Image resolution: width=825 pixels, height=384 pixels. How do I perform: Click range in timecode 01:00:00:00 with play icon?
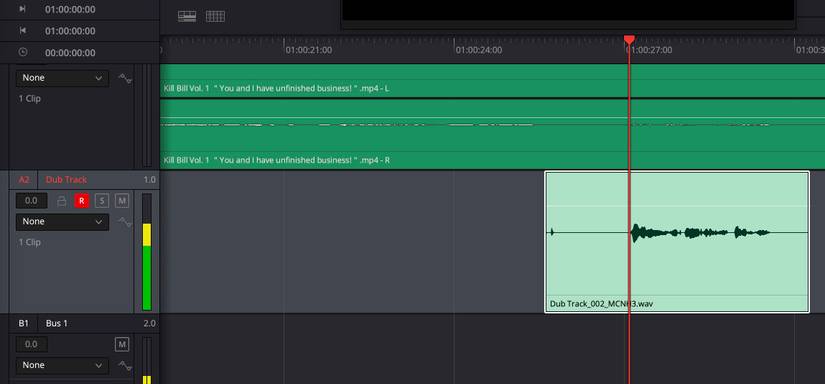click(x=70, y=9)
